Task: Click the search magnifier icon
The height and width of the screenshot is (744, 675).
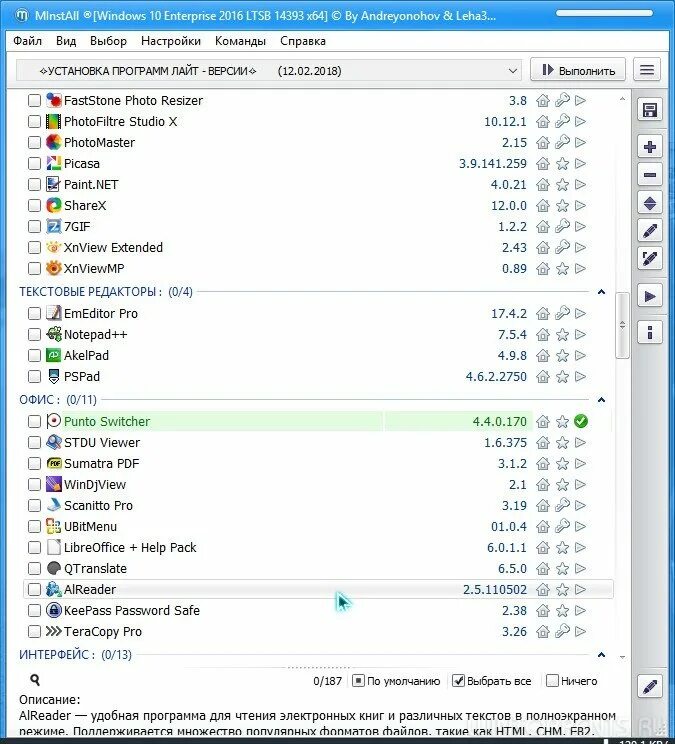Action: [x=35, y=680]
